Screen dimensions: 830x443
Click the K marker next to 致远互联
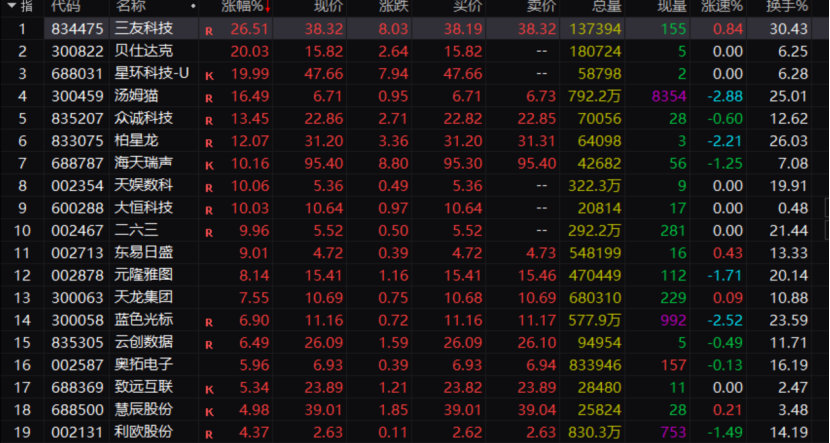pos(209,387)
